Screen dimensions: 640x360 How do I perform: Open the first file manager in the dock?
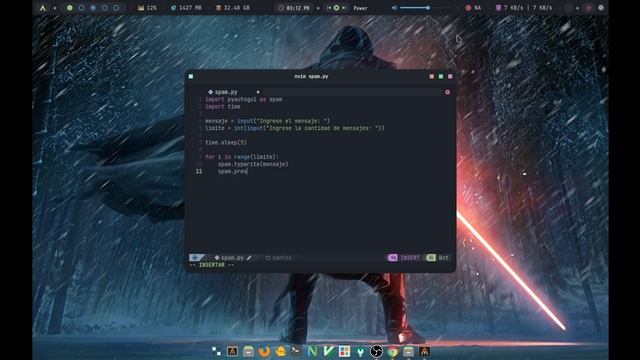[x=248, y=351]
